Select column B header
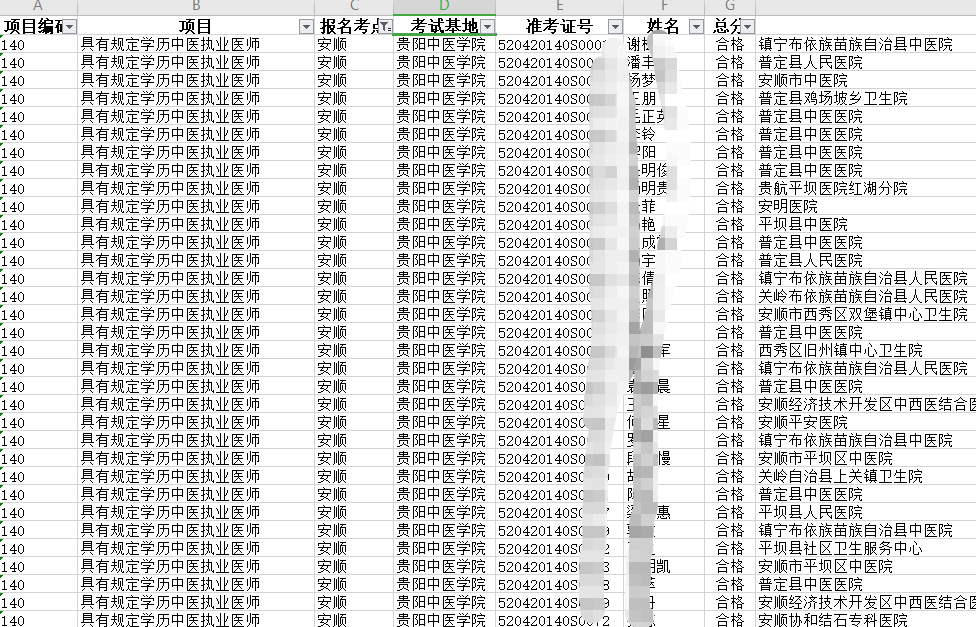The height and width of the screenshot is (627, 976). (x=196, y=7)
